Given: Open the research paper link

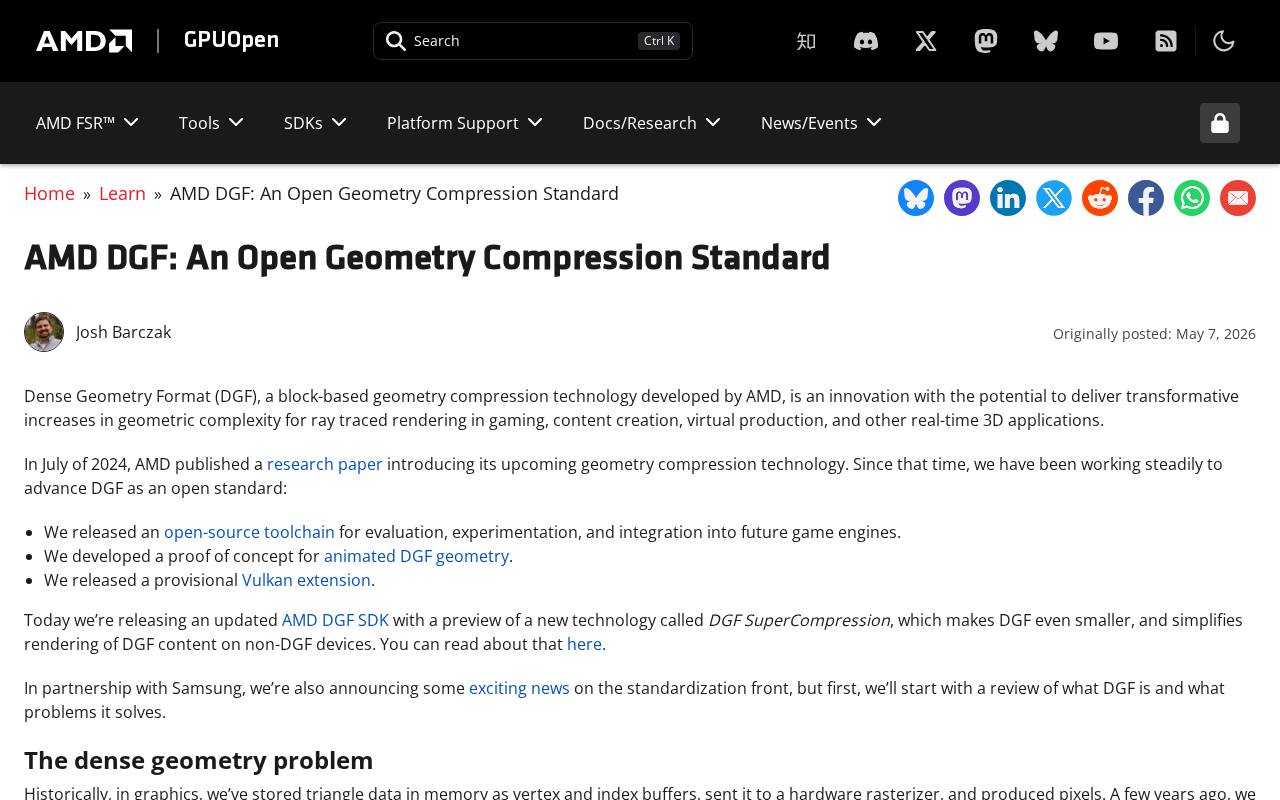Looking at the screenshot, I should pyautogui.click(x=325, y=464).
